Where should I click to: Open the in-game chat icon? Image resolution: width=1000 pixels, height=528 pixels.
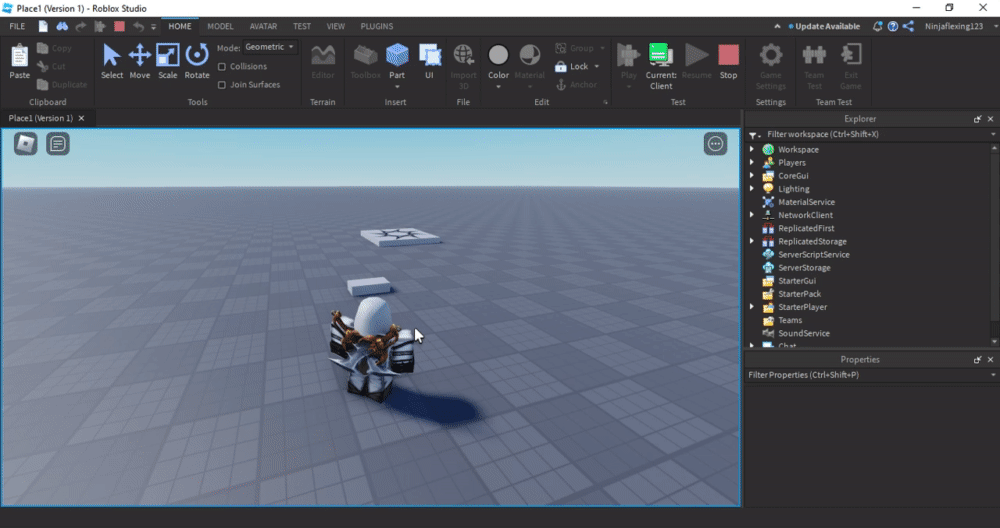point(58,144)
